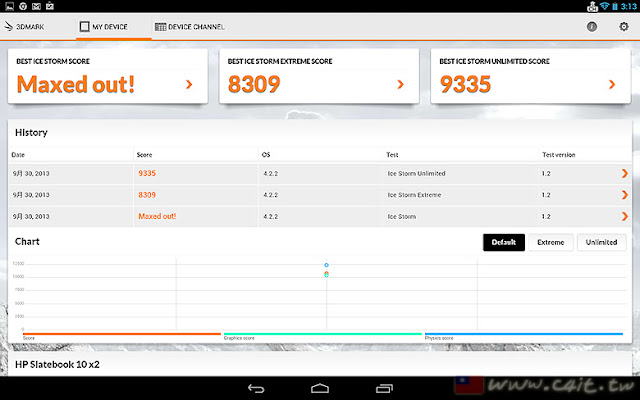
Task: Open settings gear icon
Action: [x=624, y=27]
